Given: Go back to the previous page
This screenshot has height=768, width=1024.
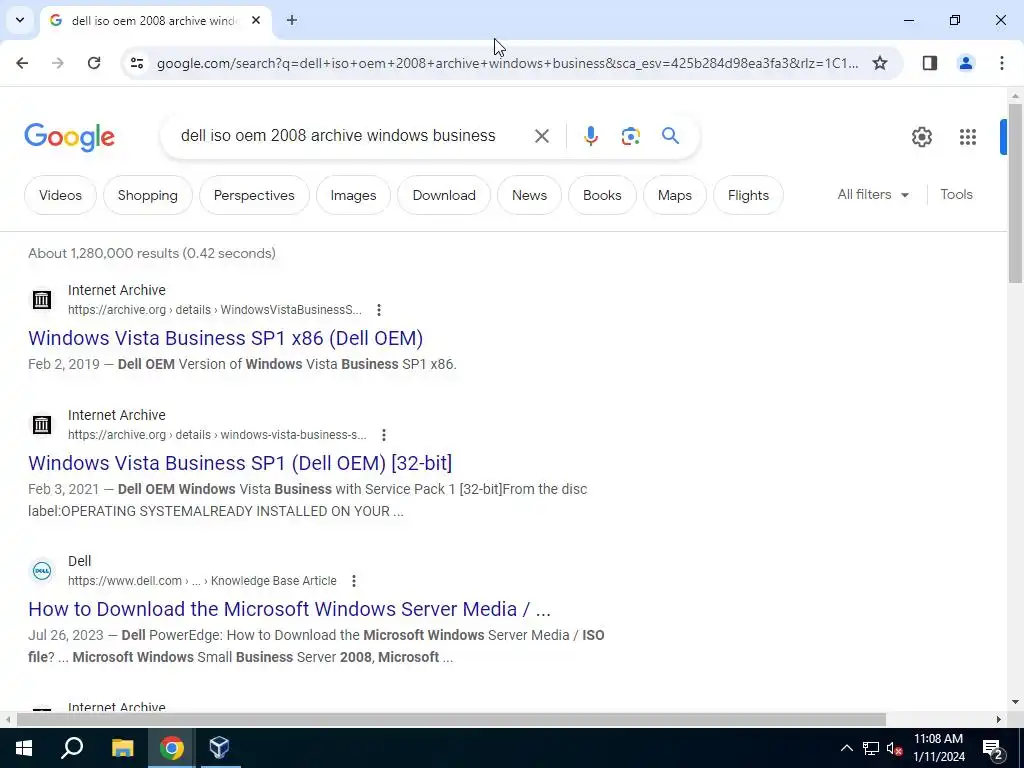Looking at the screenshot, I should [x=22, y=63].
